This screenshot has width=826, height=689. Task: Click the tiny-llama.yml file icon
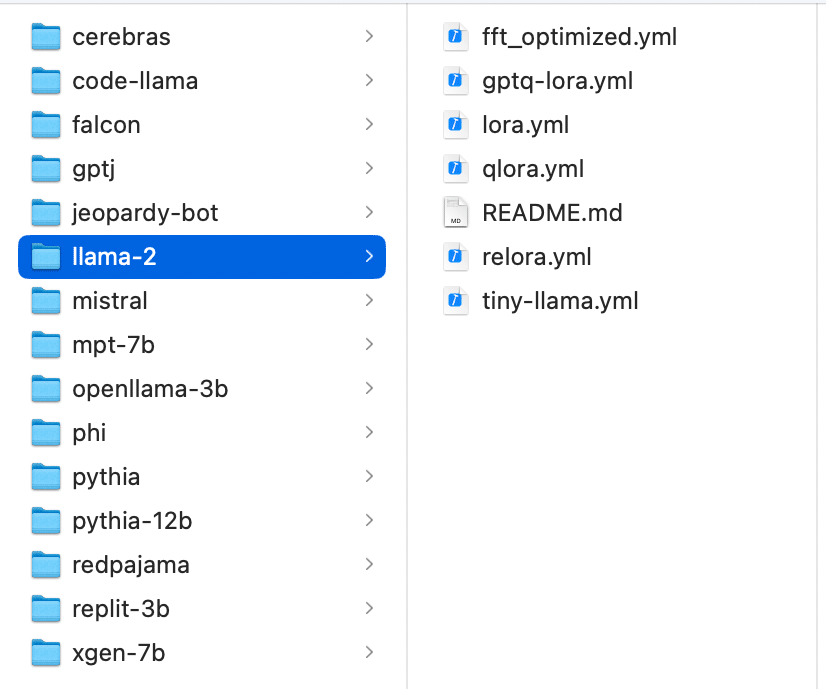pos(456,301)
